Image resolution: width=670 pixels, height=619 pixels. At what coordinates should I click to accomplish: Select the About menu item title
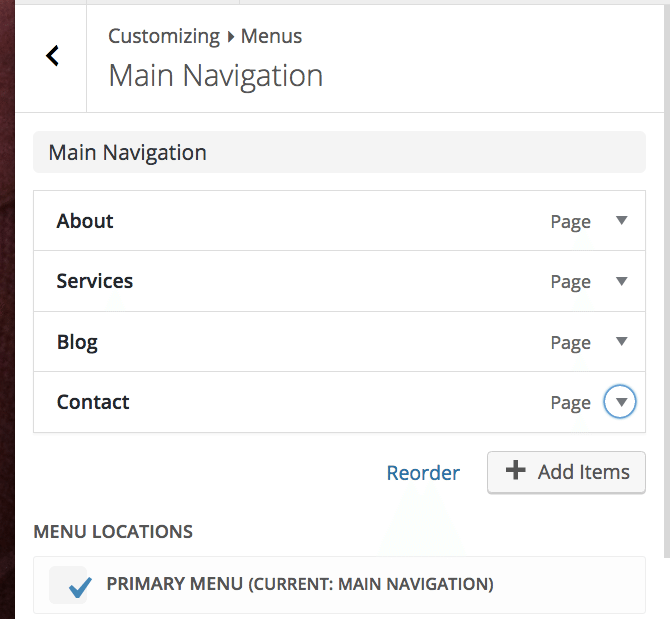tap(85, 221)
